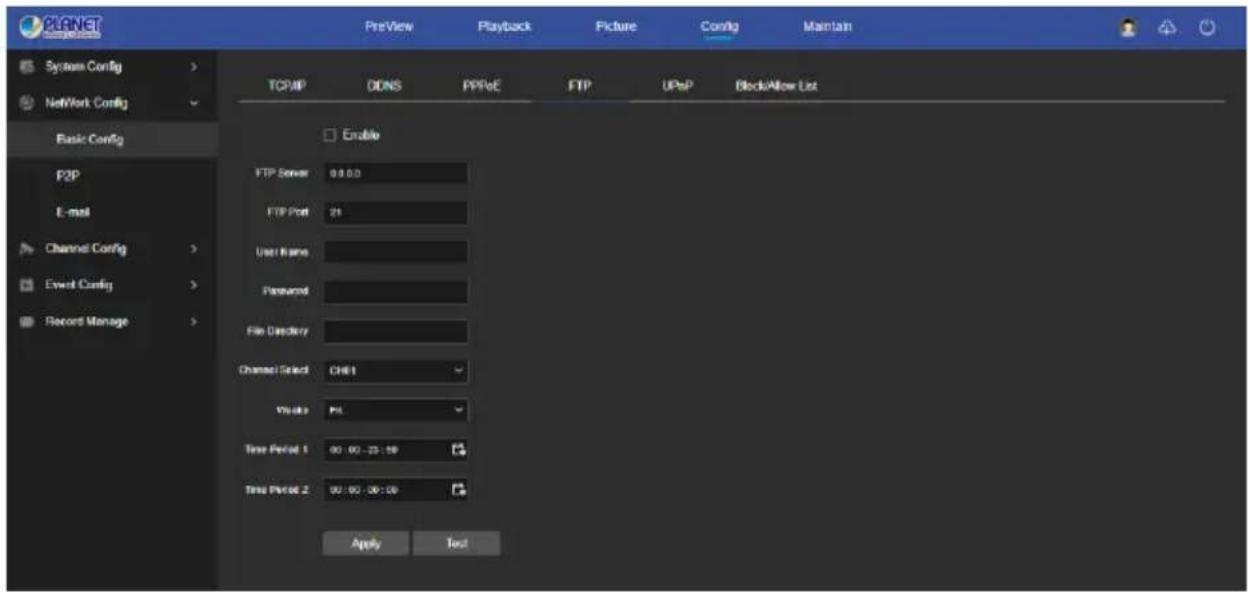
Task: Switch to the Playback tab
Action: [504, 26]
